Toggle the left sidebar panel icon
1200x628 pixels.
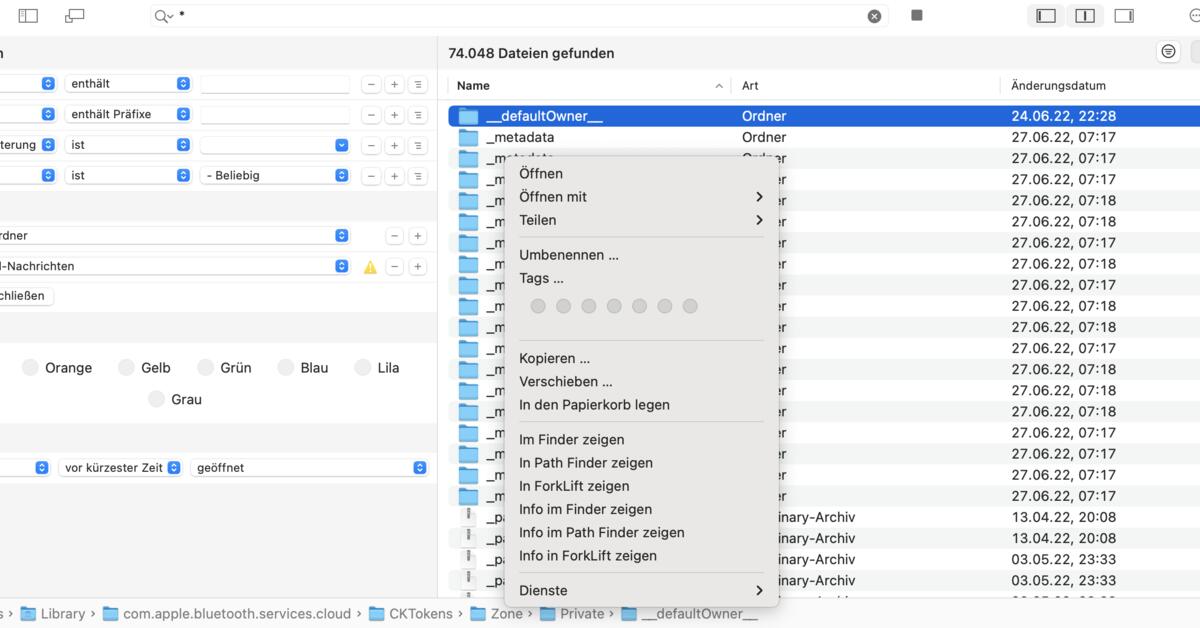[x=1046, y=16]
